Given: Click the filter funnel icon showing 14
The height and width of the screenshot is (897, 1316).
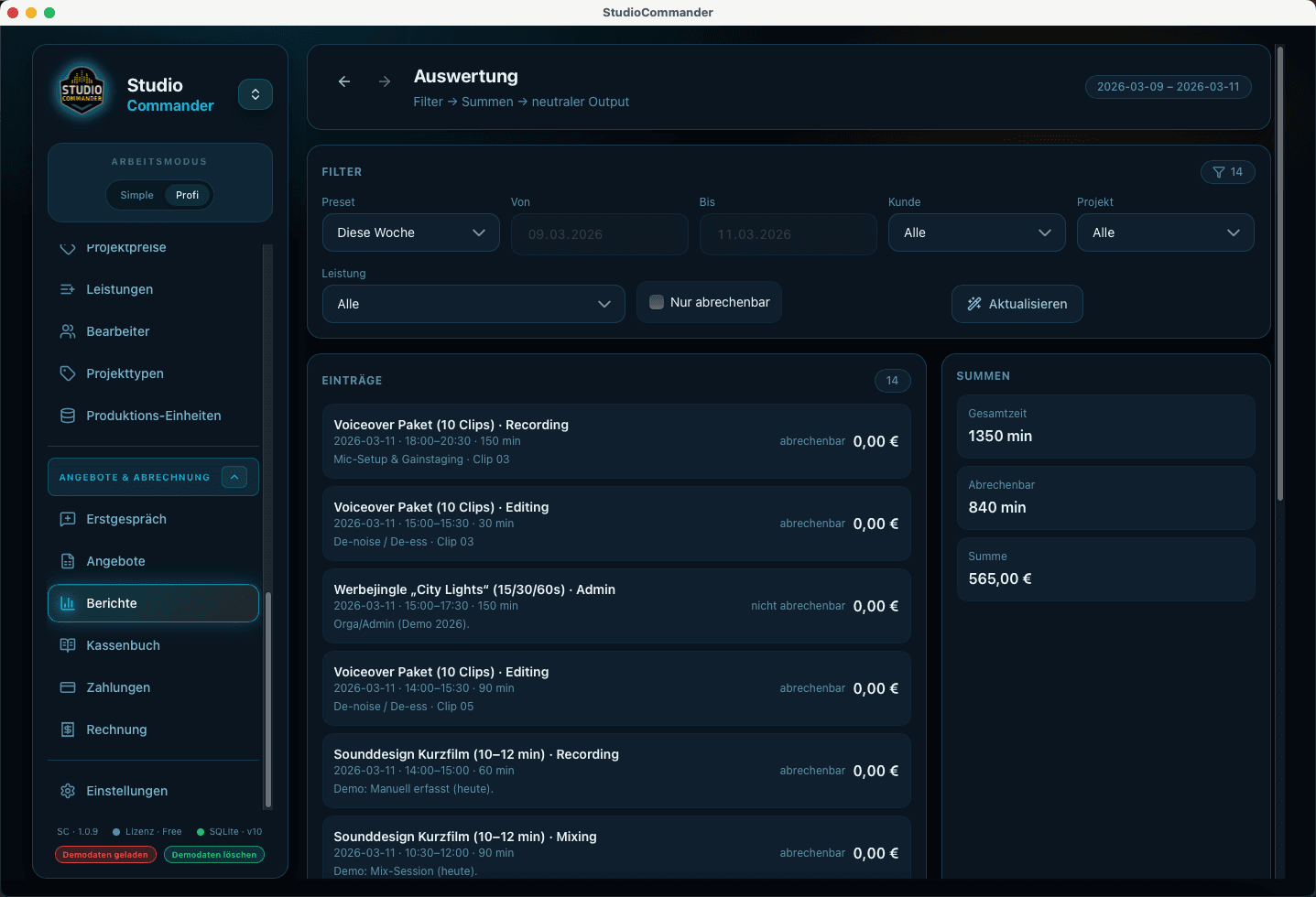Looking at the screenshot, I should click(1227, 172).
